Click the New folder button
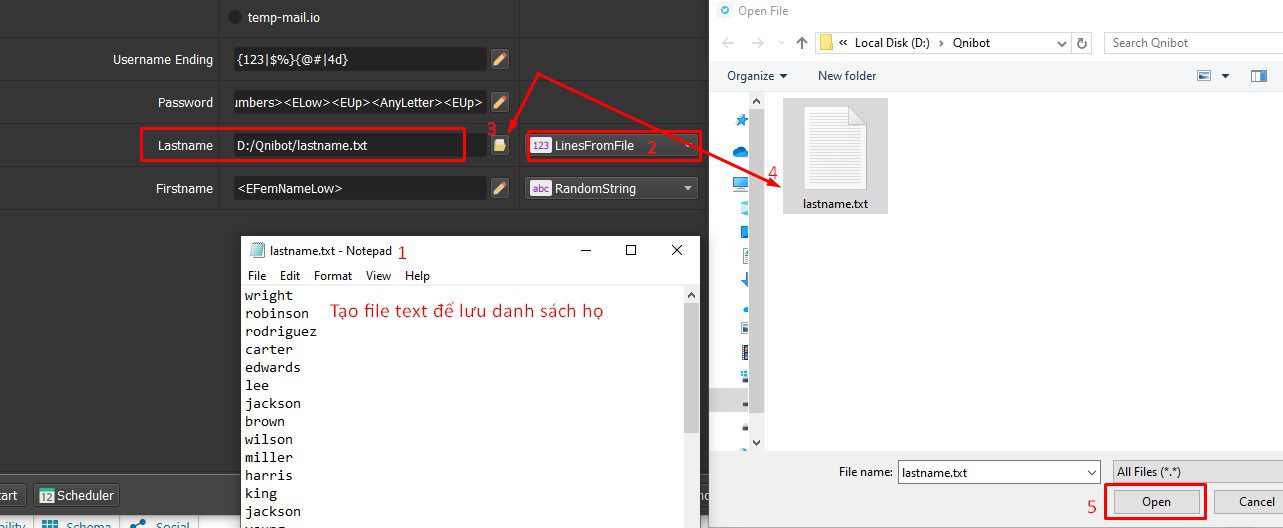The height and width of the screenshot is (528, 1283). coord(847,76)
